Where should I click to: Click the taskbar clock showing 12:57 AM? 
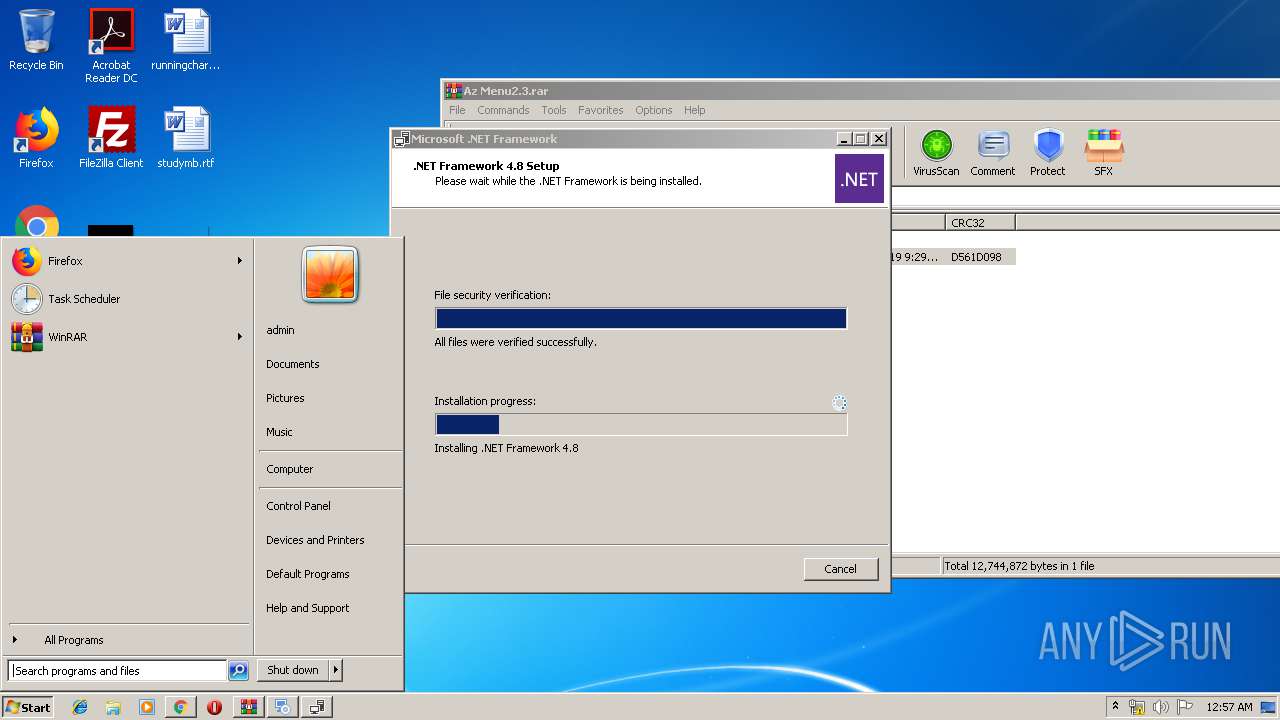[x=1229, y=707]
